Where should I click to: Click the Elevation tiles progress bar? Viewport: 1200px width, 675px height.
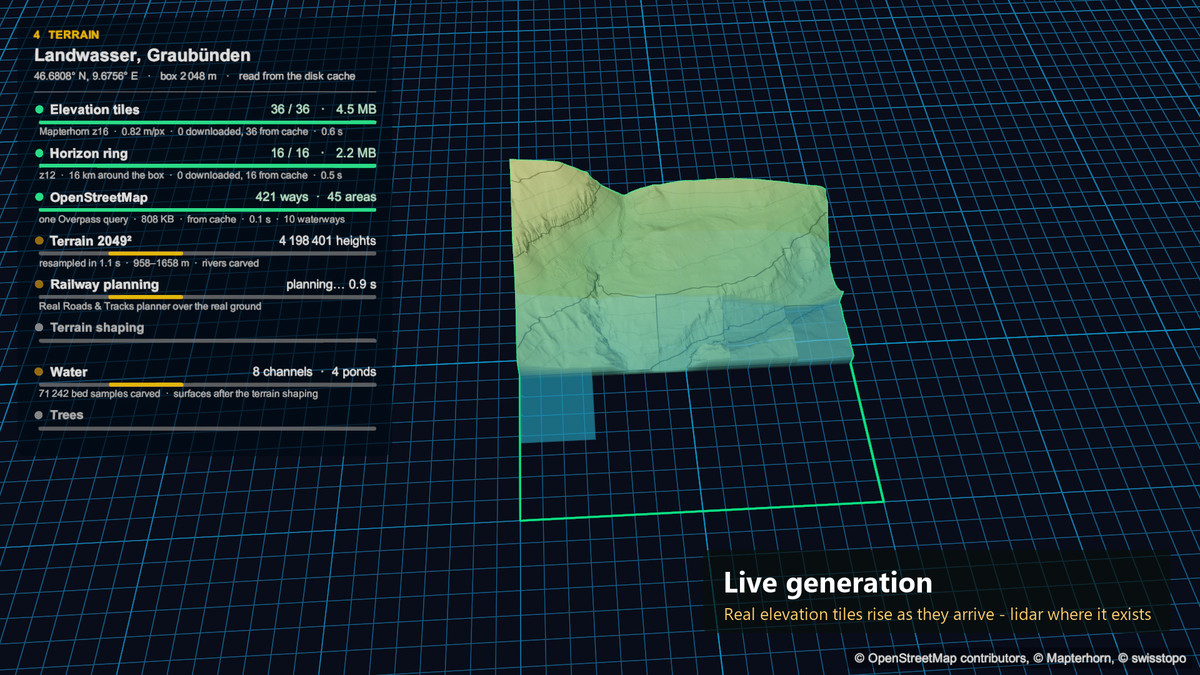pos(207,122)
